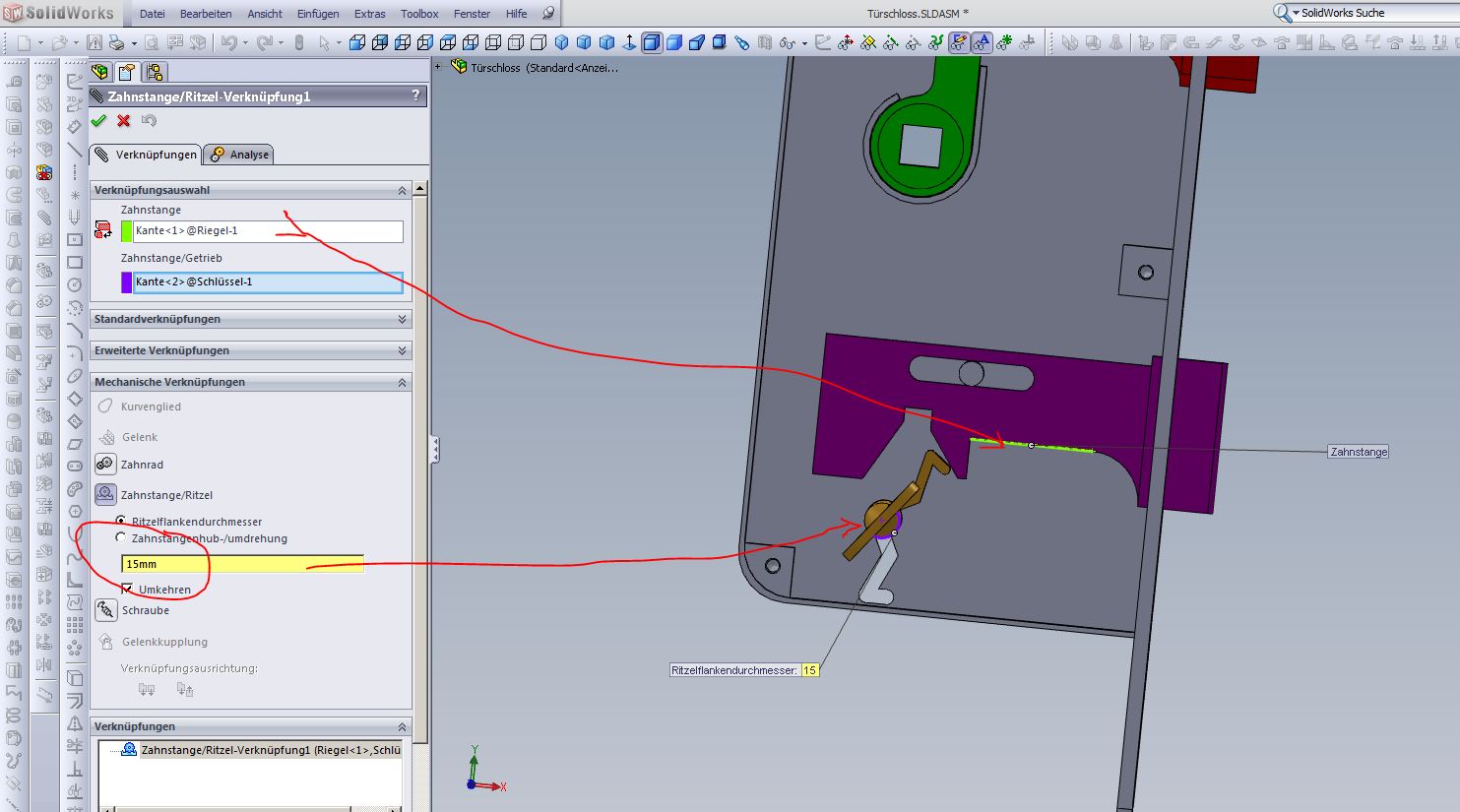Click the purple swatch beside Kante<2>@Schlüssel-1
The height and width of the screenshot is (812, 1460).
[x=126, y=282]
